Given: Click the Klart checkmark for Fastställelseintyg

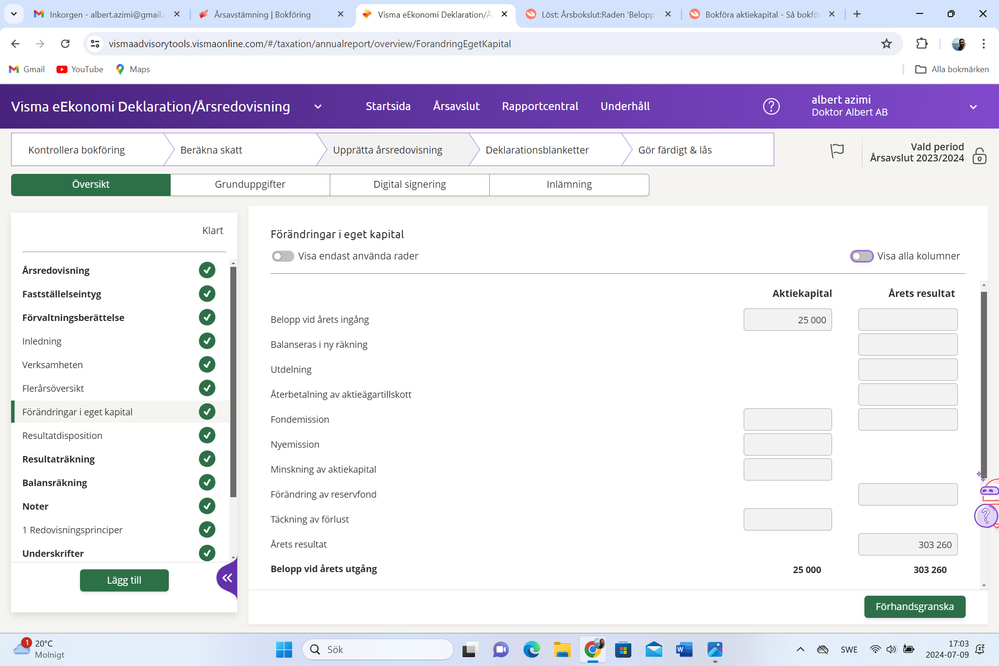Looking at the screenshot, I should [207, 294].
